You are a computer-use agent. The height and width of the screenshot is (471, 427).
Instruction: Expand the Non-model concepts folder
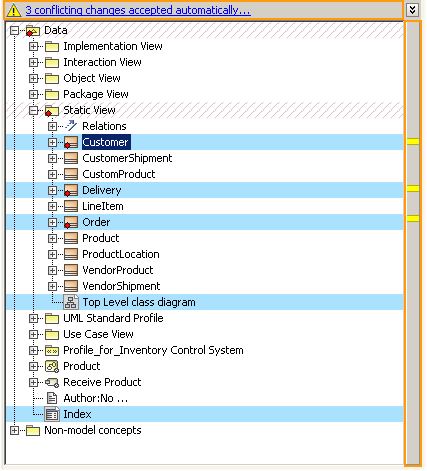(14, 430)
